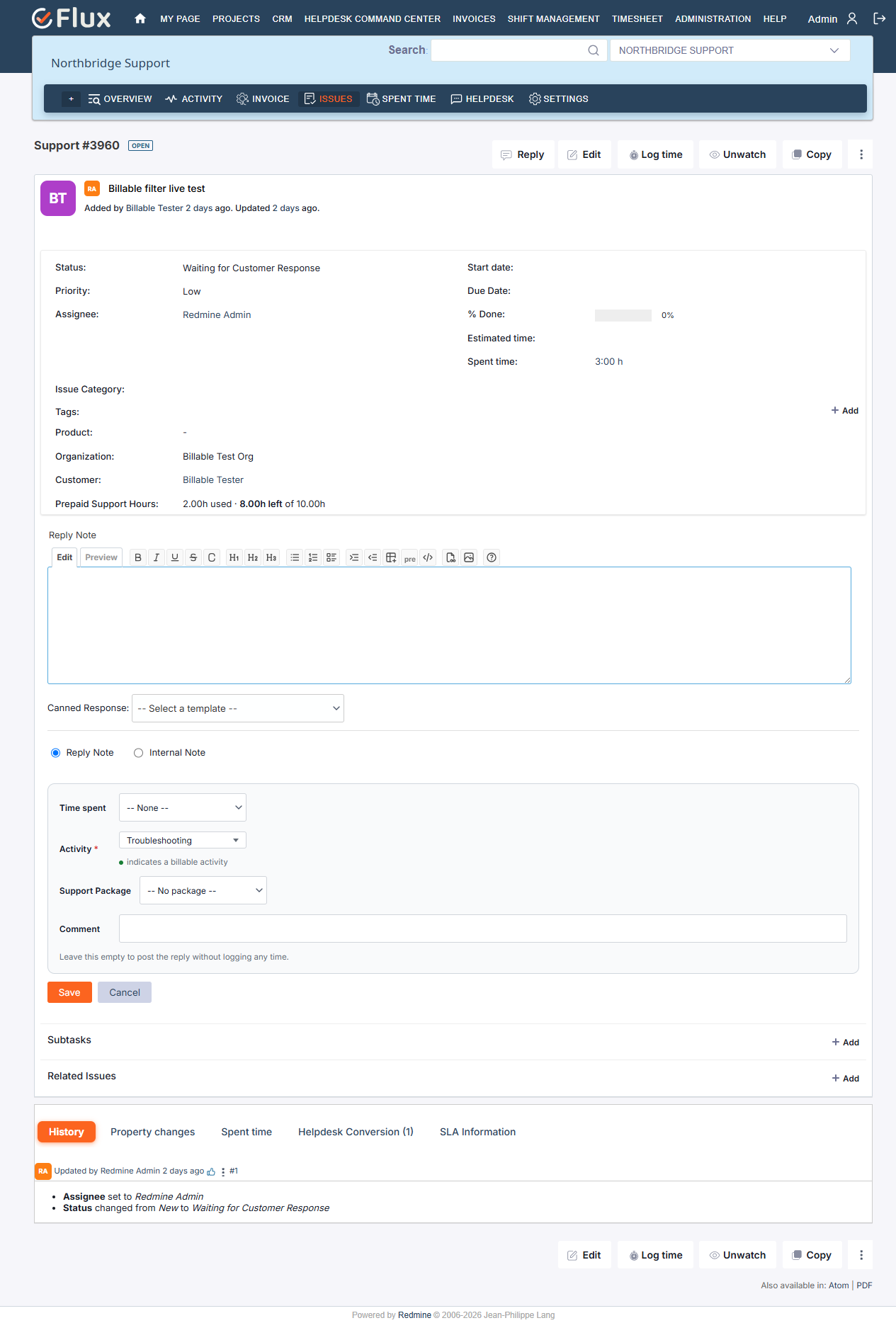
Task: Open the Spent time history tab
Action: (x=246, y=1132)
